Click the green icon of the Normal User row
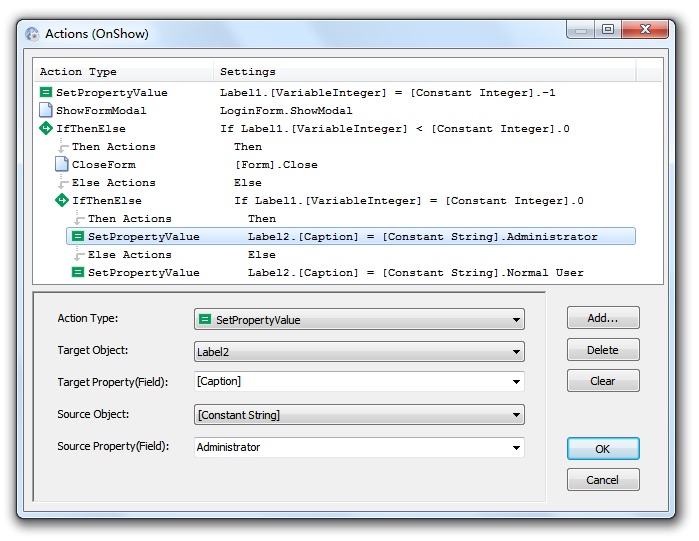The width and height of the screenshot is (699, 541). click(x=78, y=272)
